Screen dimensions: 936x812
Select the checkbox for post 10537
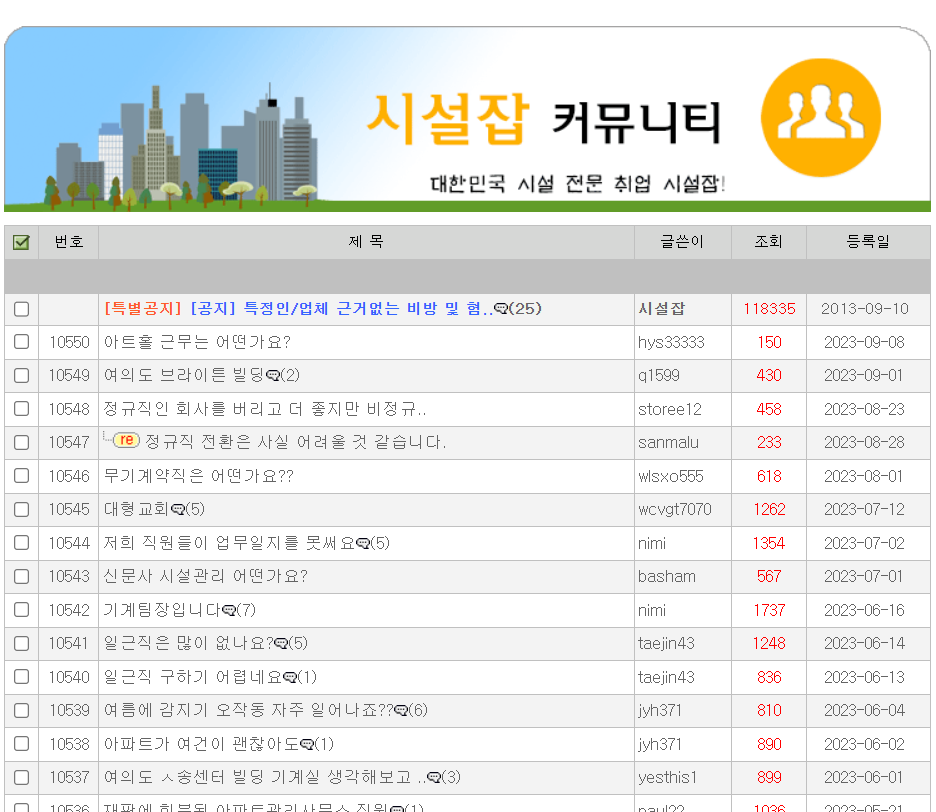click(x=21, y=777)
